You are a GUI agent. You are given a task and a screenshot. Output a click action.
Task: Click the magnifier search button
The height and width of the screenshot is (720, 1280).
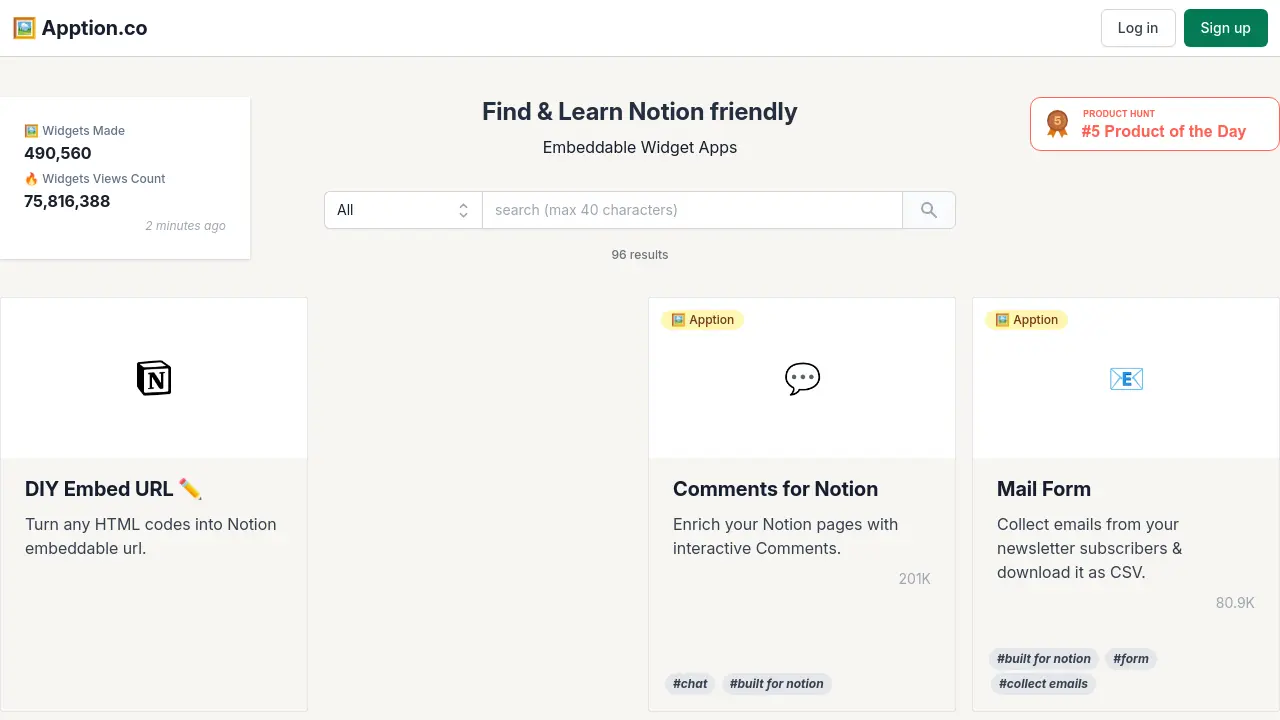coord(929,210)
